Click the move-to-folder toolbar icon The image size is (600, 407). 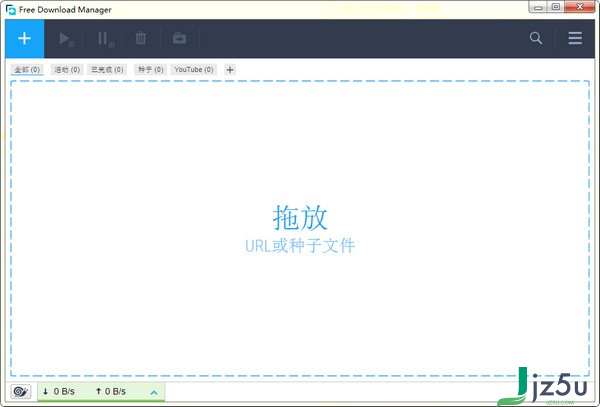click(x=179, y=38)
